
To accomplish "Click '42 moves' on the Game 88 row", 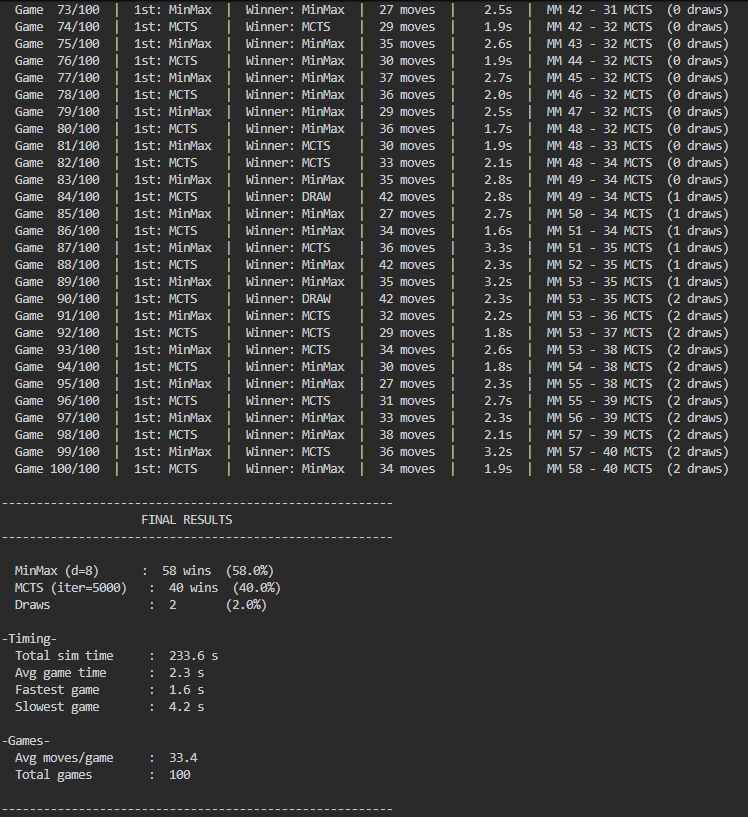I will click(407, 265).
